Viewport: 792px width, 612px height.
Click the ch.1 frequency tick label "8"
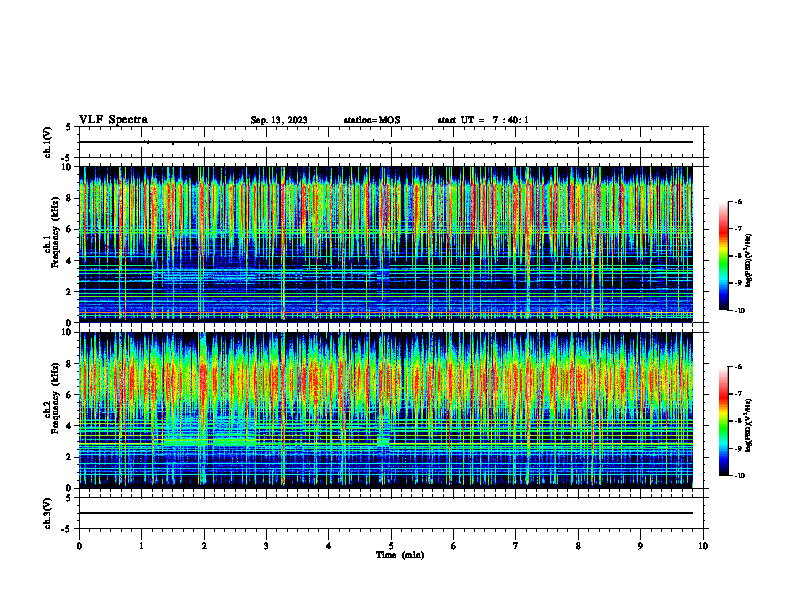point(69,198)
